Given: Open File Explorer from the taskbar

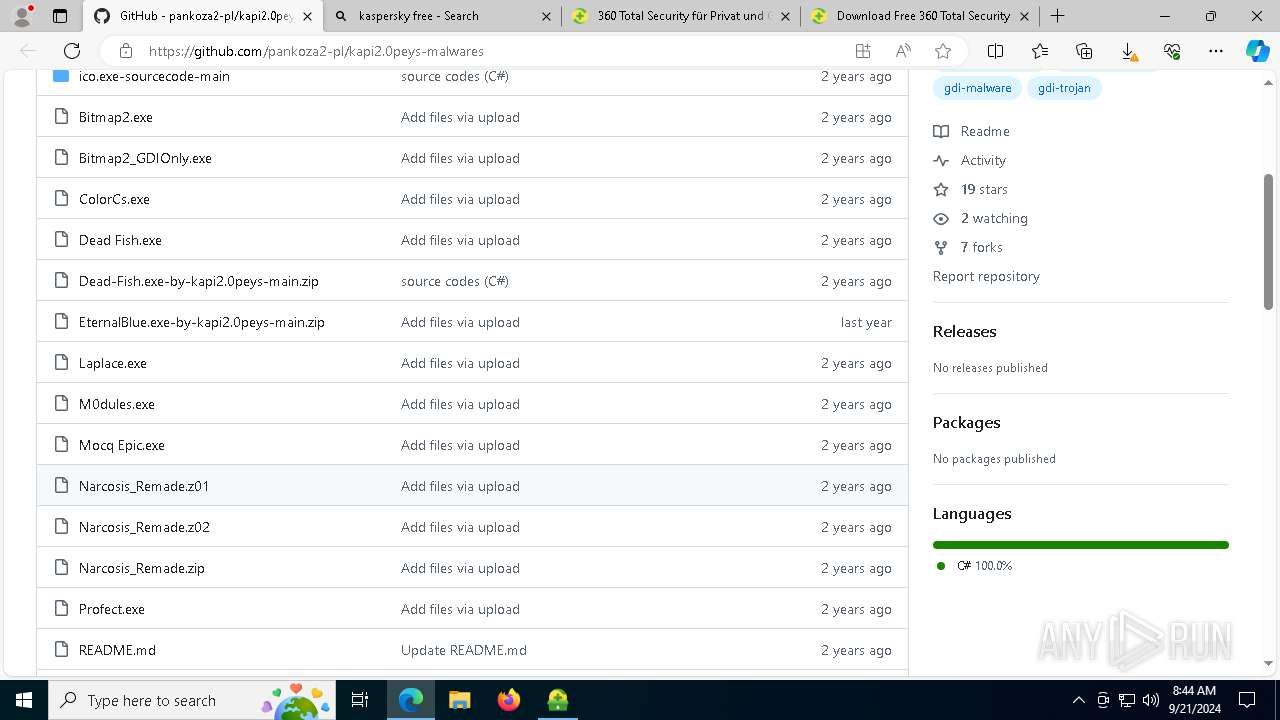Looking at the screenshot, I should (x=460, y=700).
